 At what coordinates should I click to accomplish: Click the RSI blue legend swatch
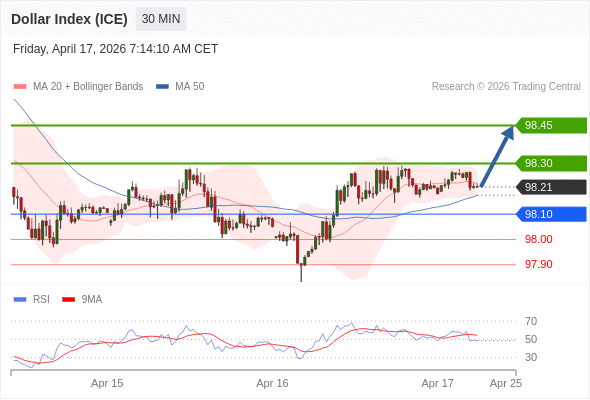tap(20, 300)
